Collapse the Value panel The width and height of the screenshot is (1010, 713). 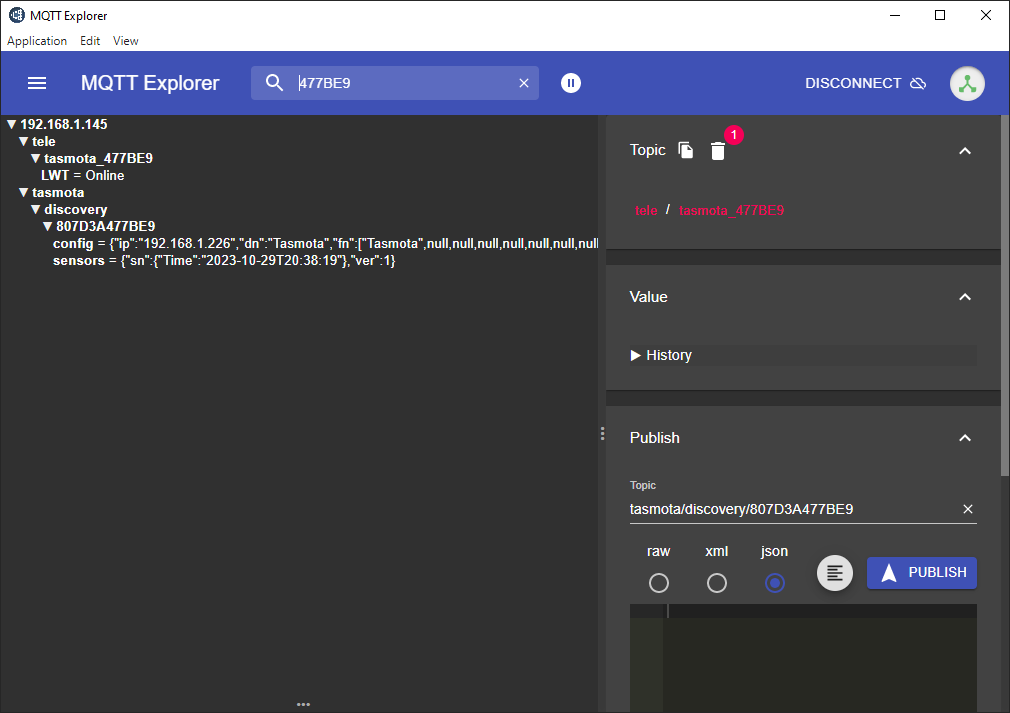coord(965,297)
